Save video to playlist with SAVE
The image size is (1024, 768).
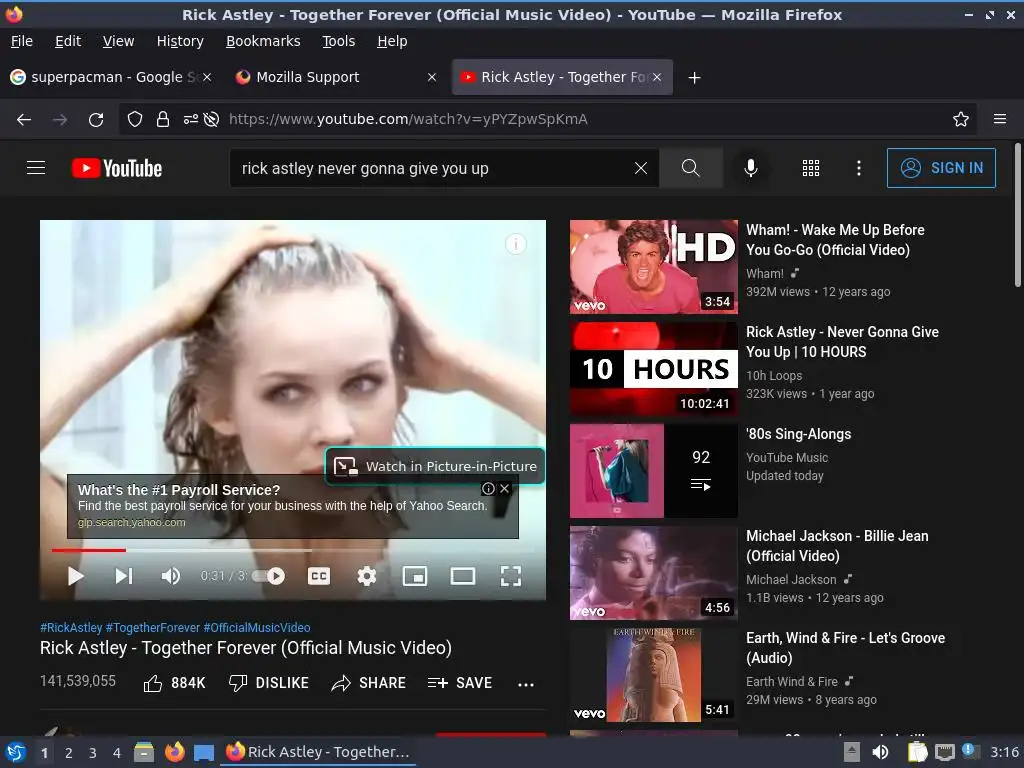coord(460,683)
